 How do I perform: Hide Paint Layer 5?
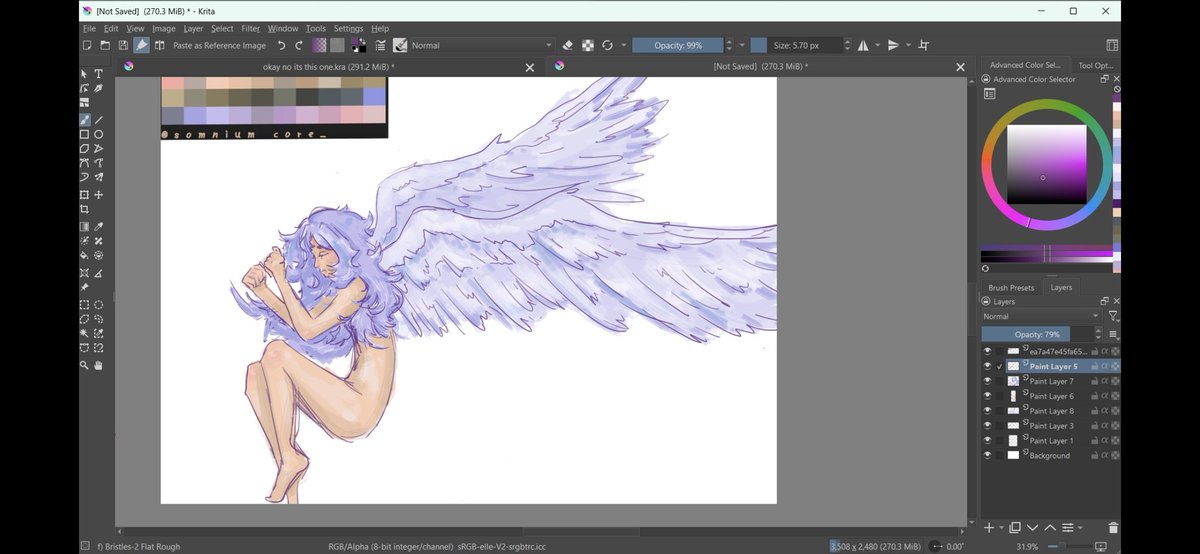click(x=987, y=366)
